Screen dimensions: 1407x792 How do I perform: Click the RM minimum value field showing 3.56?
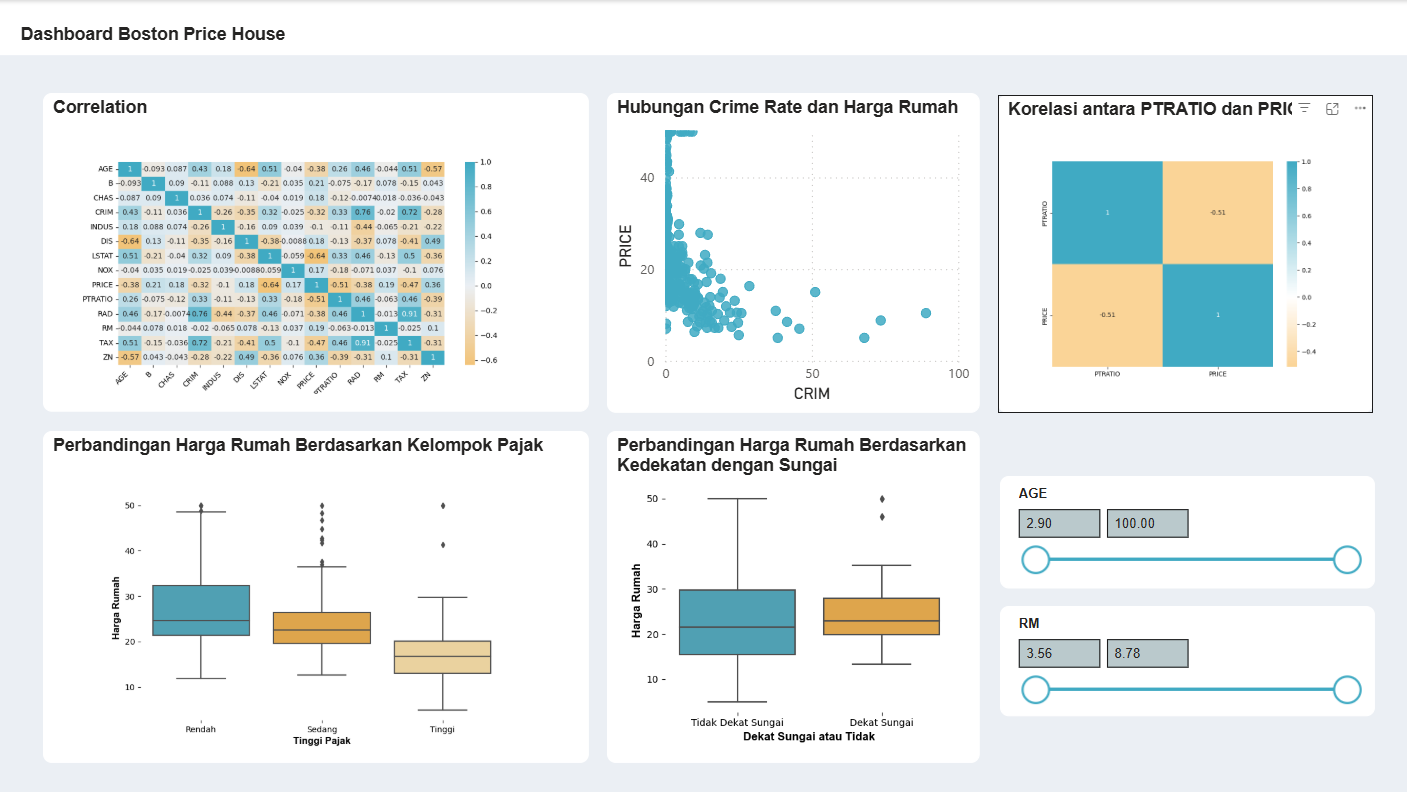pos(1058,652)
